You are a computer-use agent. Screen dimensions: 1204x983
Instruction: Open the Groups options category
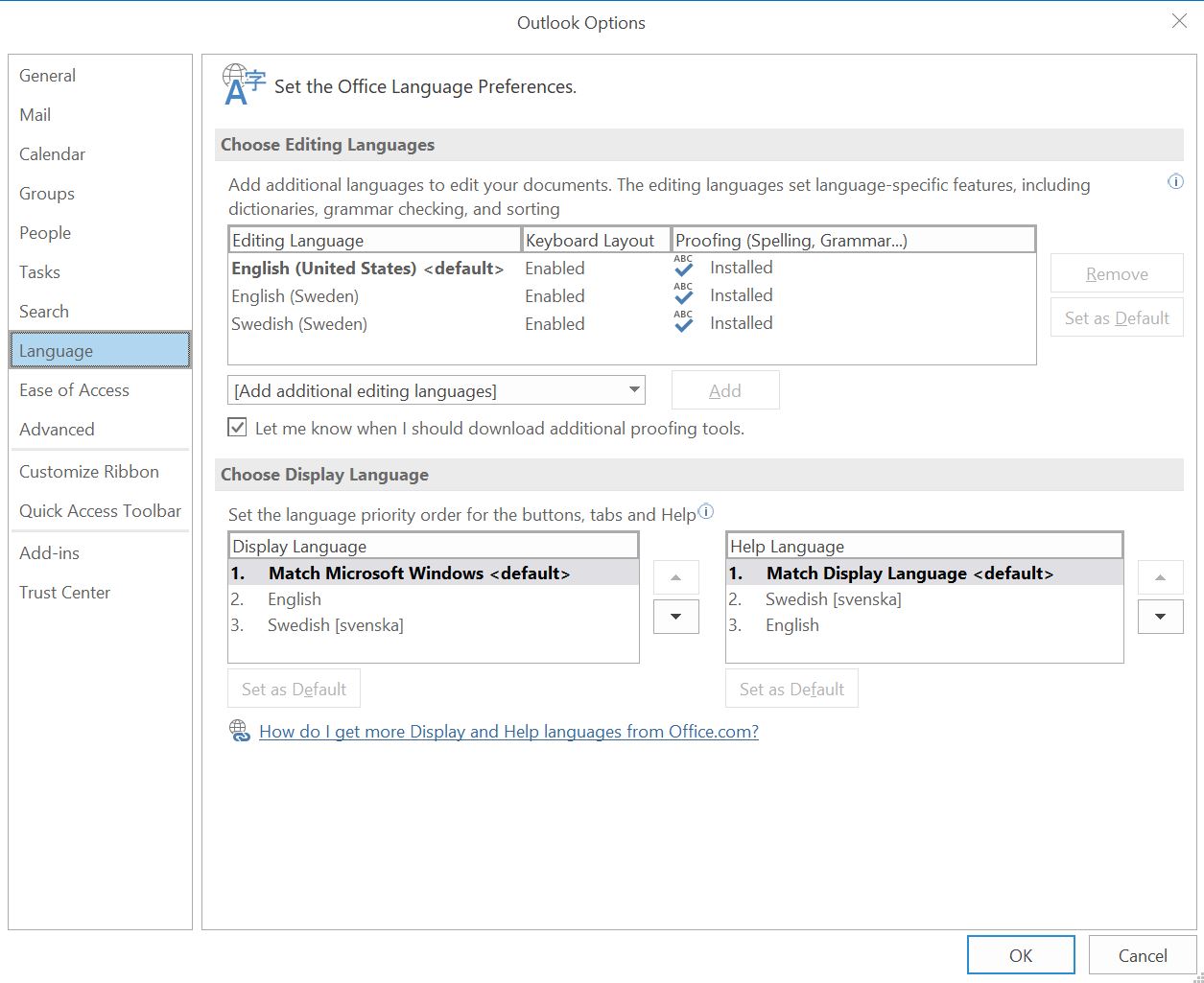click(x=100, y=194)
